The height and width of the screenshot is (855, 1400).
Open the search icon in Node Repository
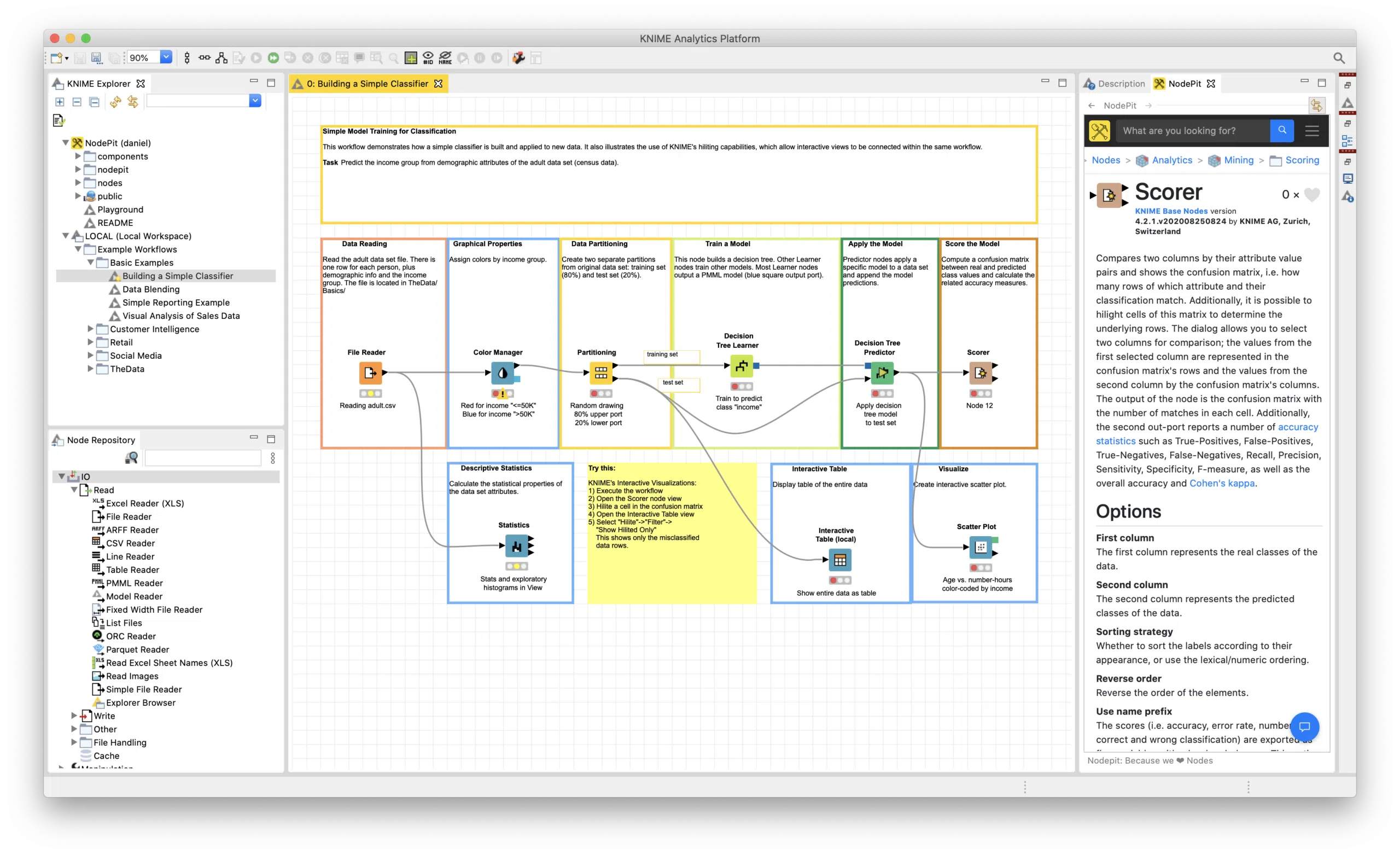tap(131, 458)
